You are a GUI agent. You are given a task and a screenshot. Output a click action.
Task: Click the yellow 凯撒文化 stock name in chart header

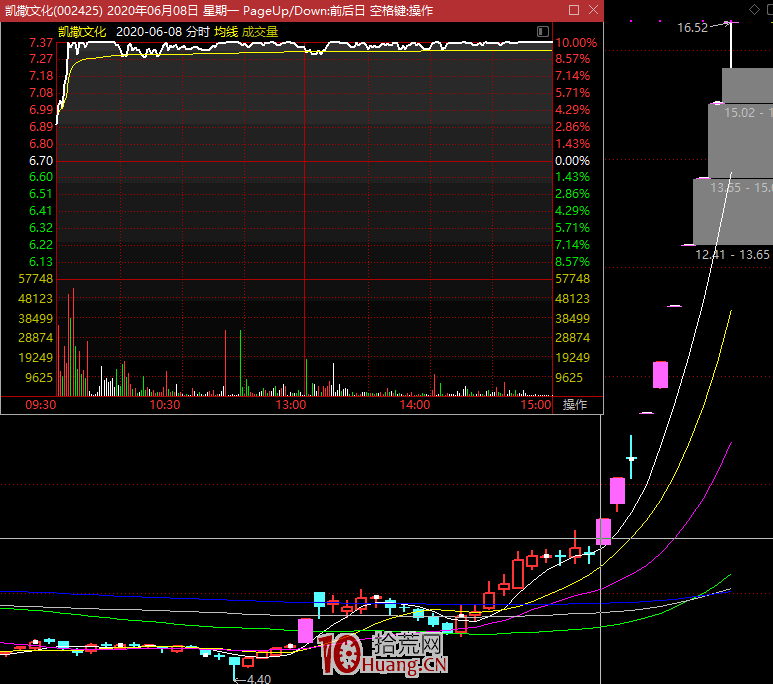pyautogui.click(x=82, y=32)
